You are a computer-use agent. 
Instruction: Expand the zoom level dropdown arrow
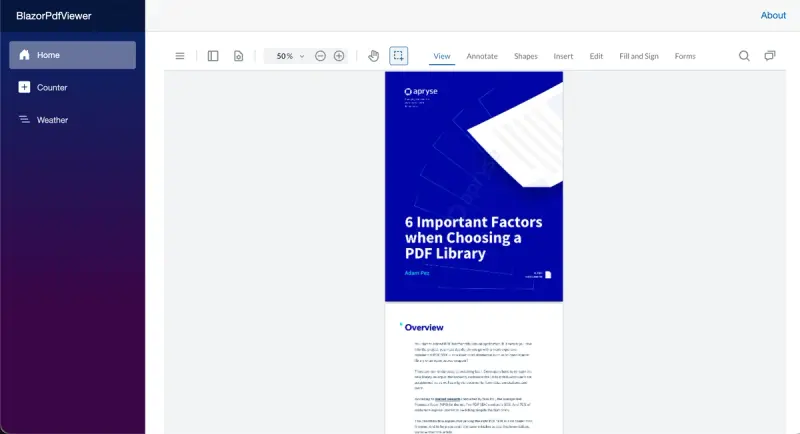[x=302, y=56]
